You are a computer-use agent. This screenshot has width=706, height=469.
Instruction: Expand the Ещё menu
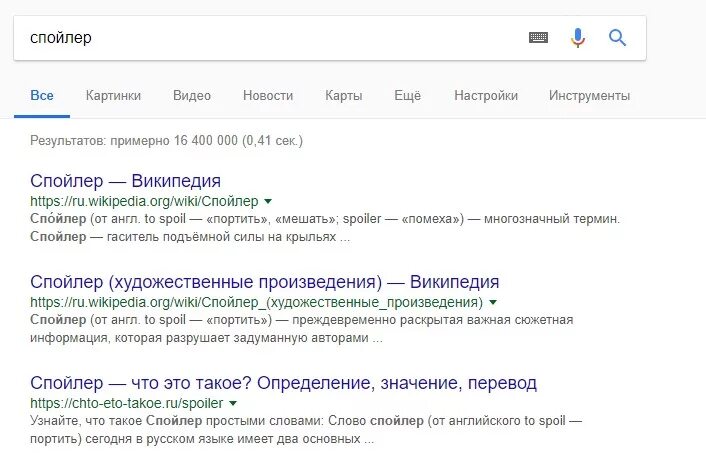coord(407,95)
